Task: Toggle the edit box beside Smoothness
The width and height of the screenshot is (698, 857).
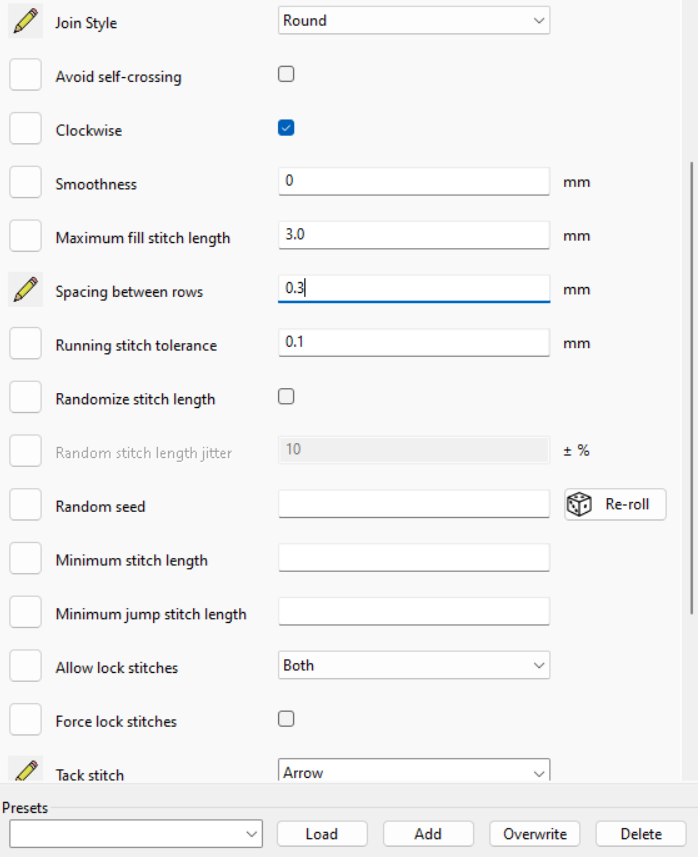Action: pos(25,183)
